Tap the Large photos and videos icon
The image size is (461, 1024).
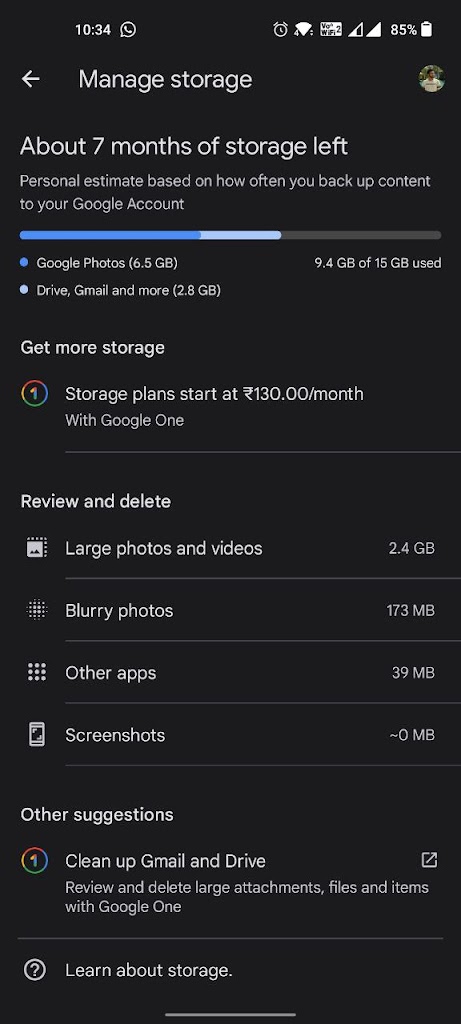(x=37, y=547)
